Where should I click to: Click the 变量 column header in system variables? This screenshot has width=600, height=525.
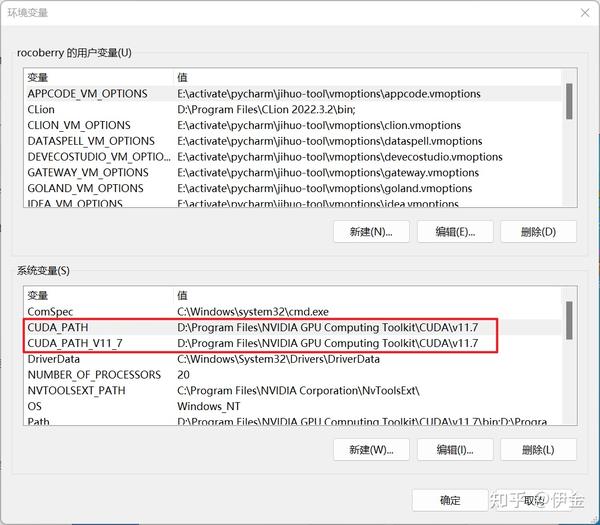click(99, 295)
